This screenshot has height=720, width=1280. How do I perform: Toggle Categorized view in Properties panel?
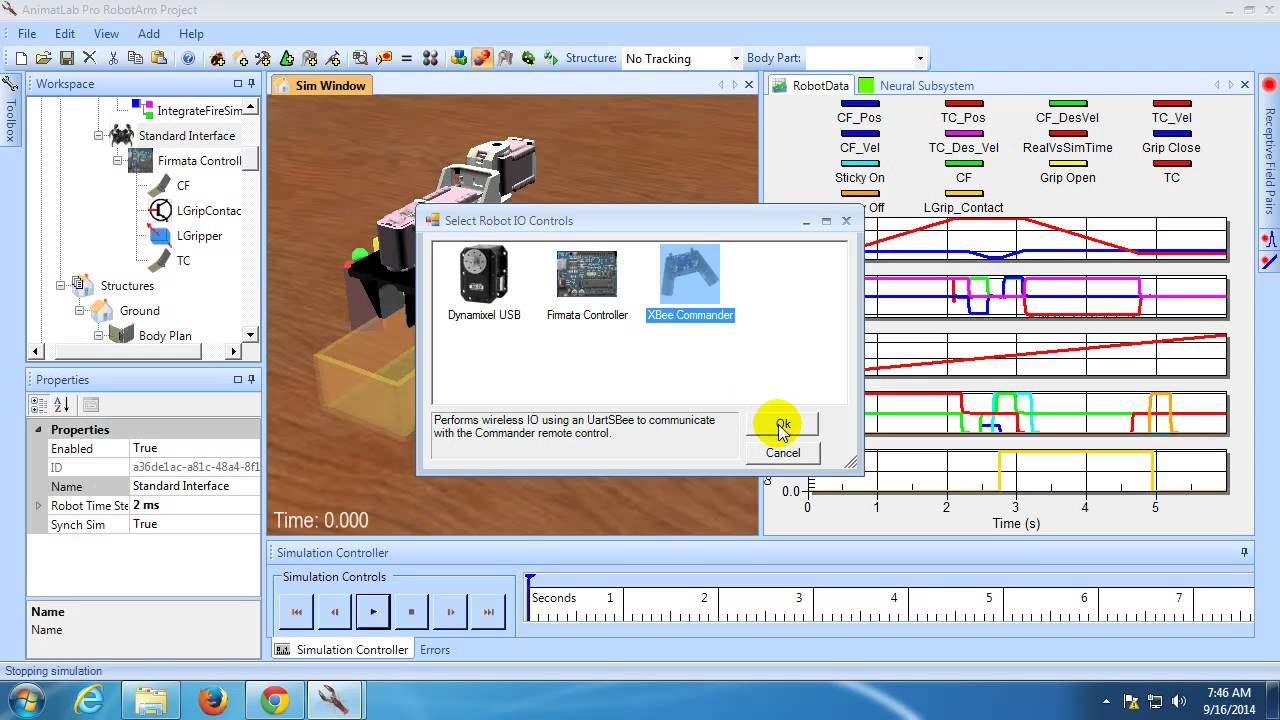coord(39,405)
